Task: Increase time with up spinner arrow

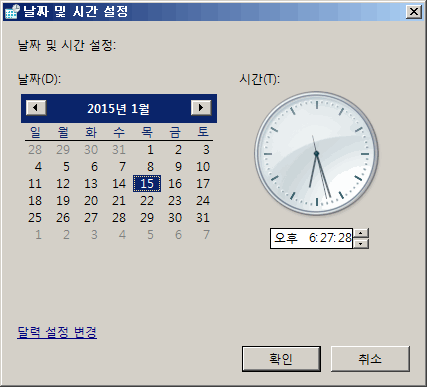Action: (x=360, y=233)
